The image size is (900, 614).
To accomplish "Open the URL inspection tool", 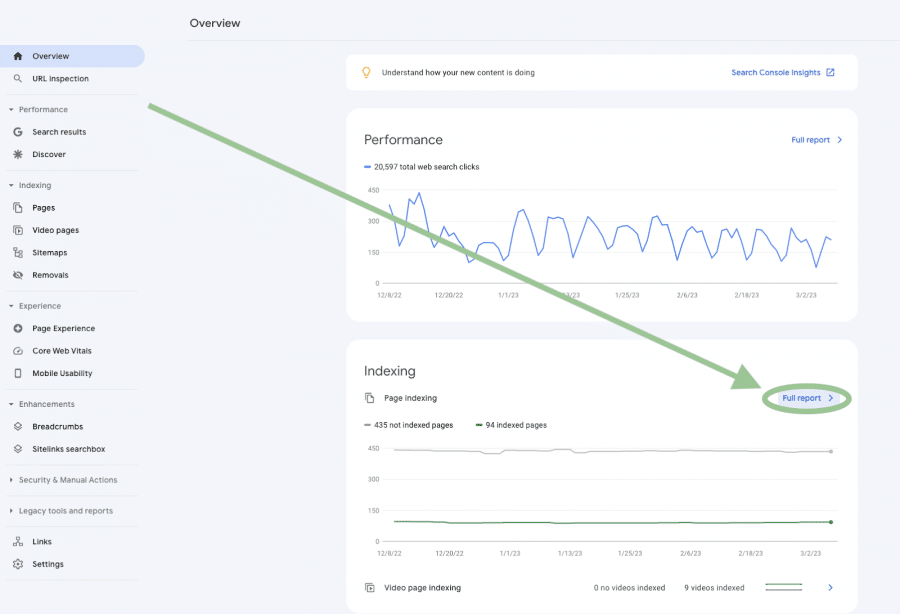I will [x=60, y=78].
